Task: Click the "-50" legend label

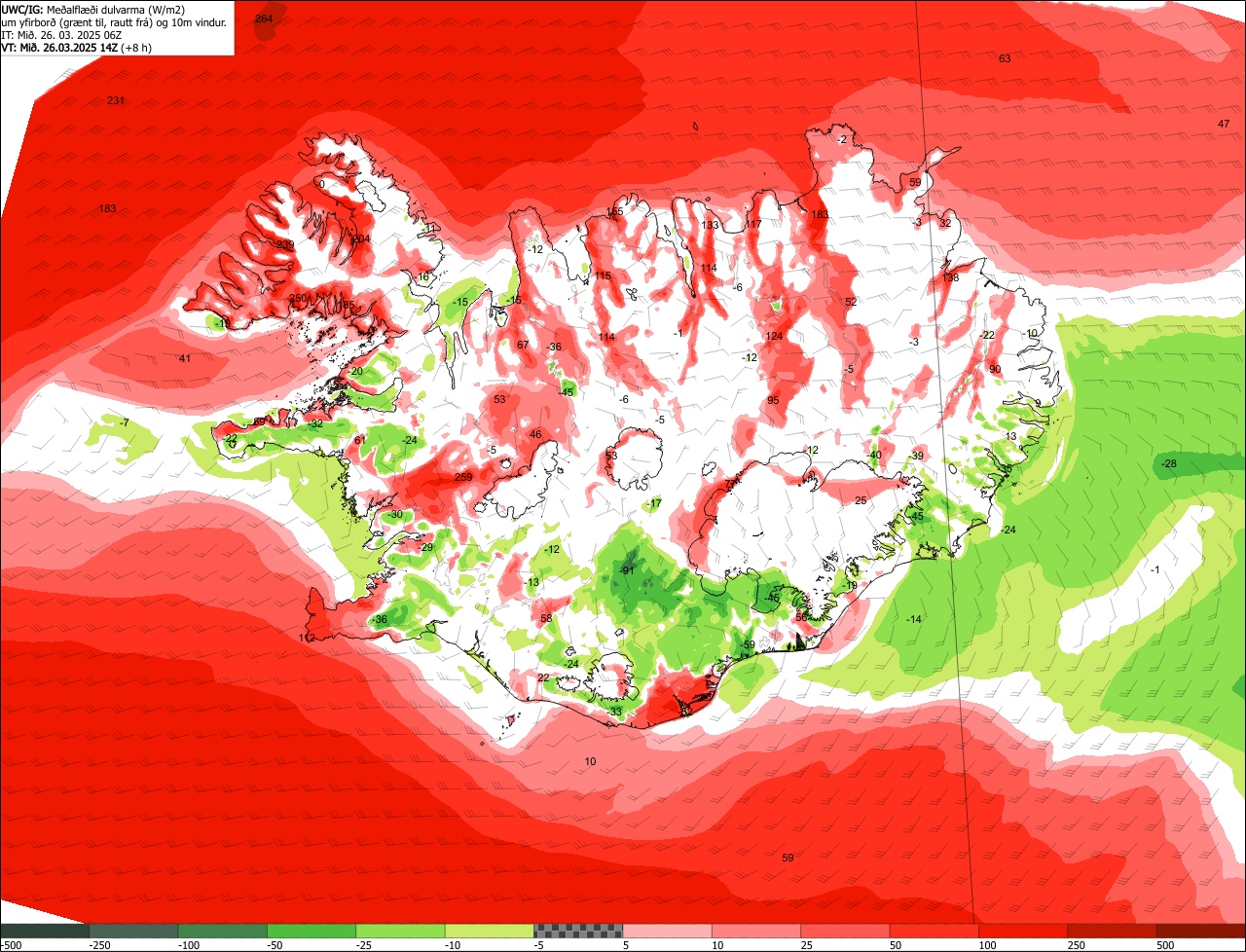Action: coord(275,945)
